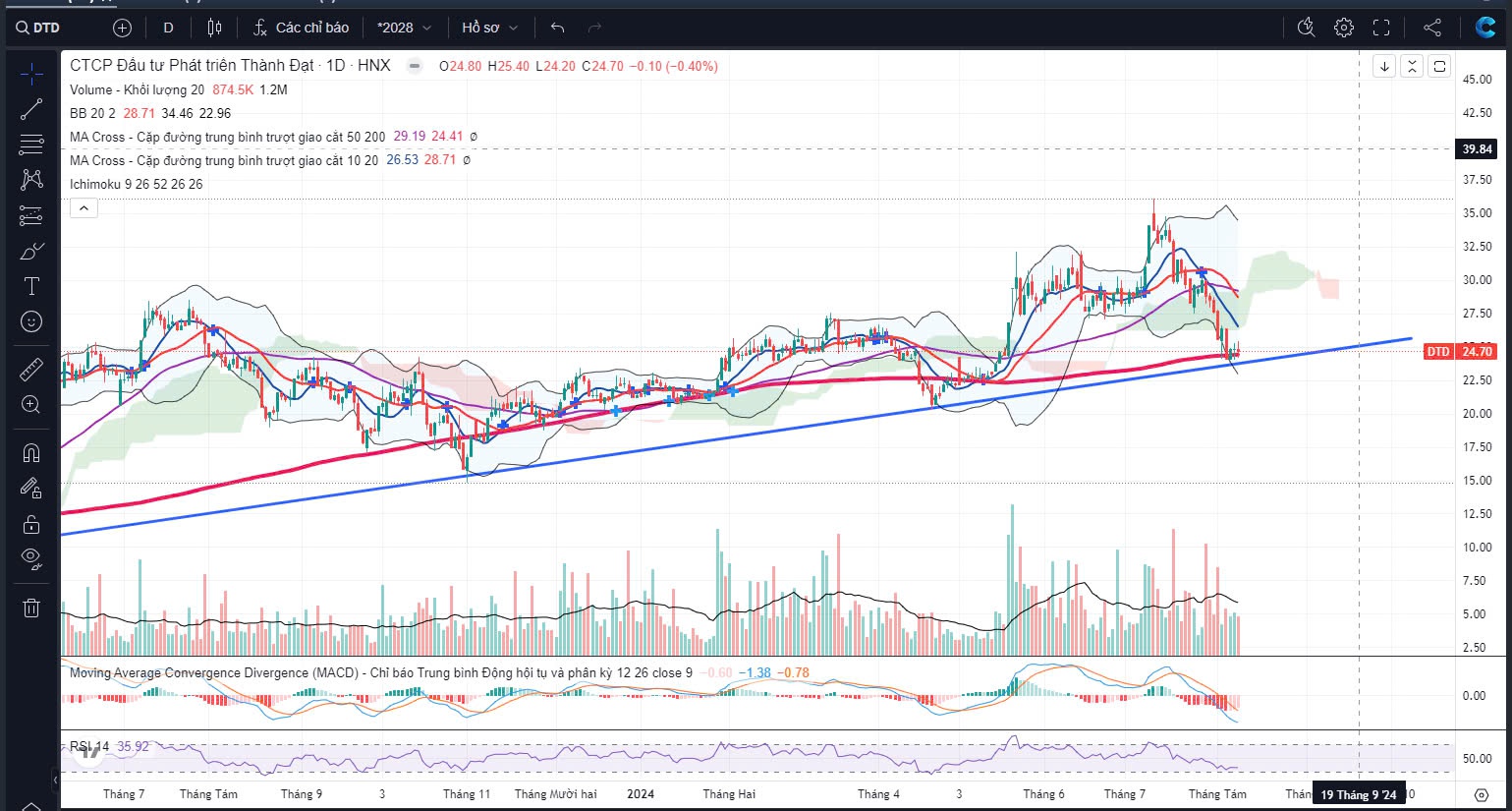Click the hidden marker beside MA Cross 50 200
Image resolution: width=1512 pixels, height=811 pixels.
point(474,137)
